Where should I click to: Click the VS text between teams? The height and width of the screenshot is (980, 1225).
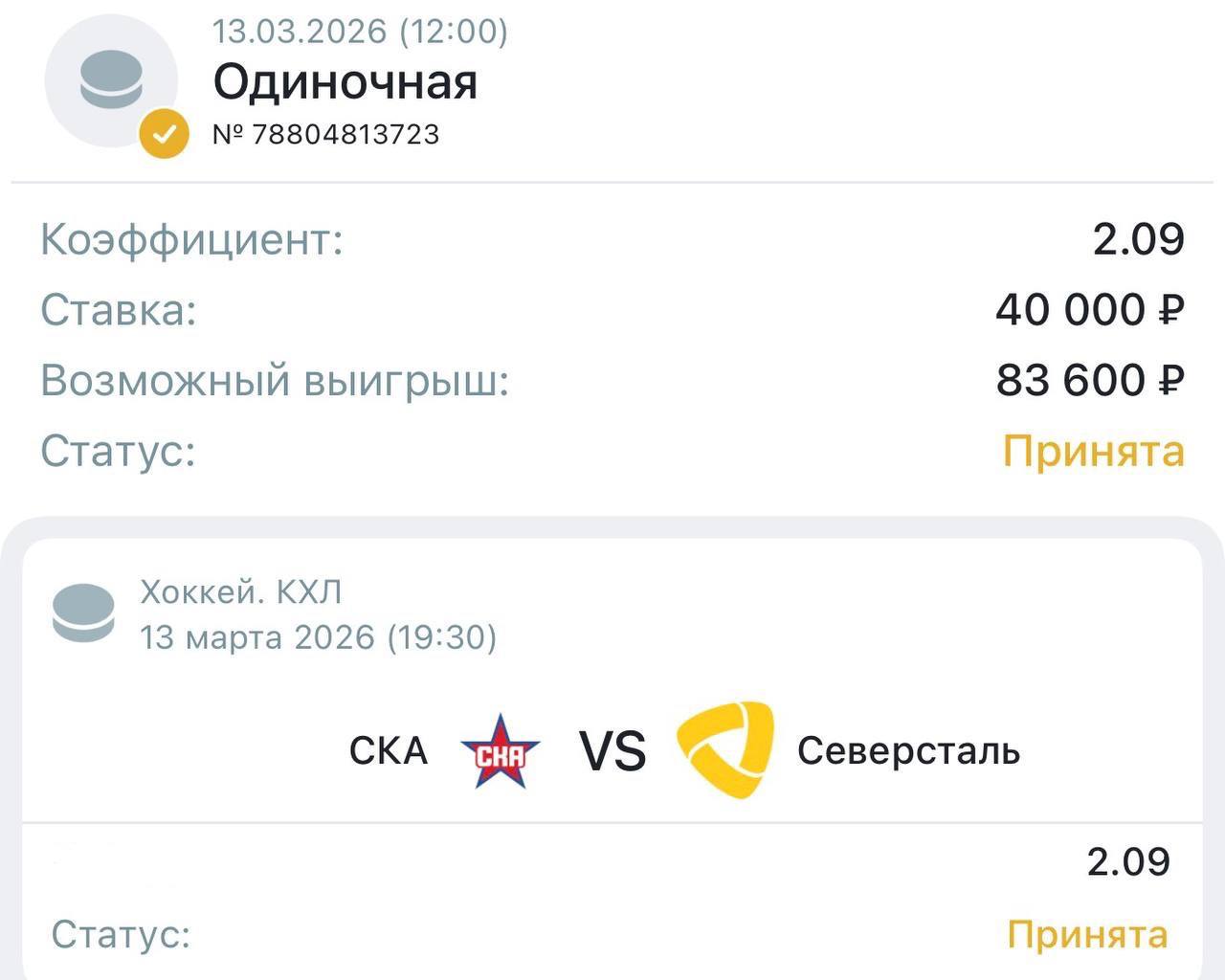[612, 751]
